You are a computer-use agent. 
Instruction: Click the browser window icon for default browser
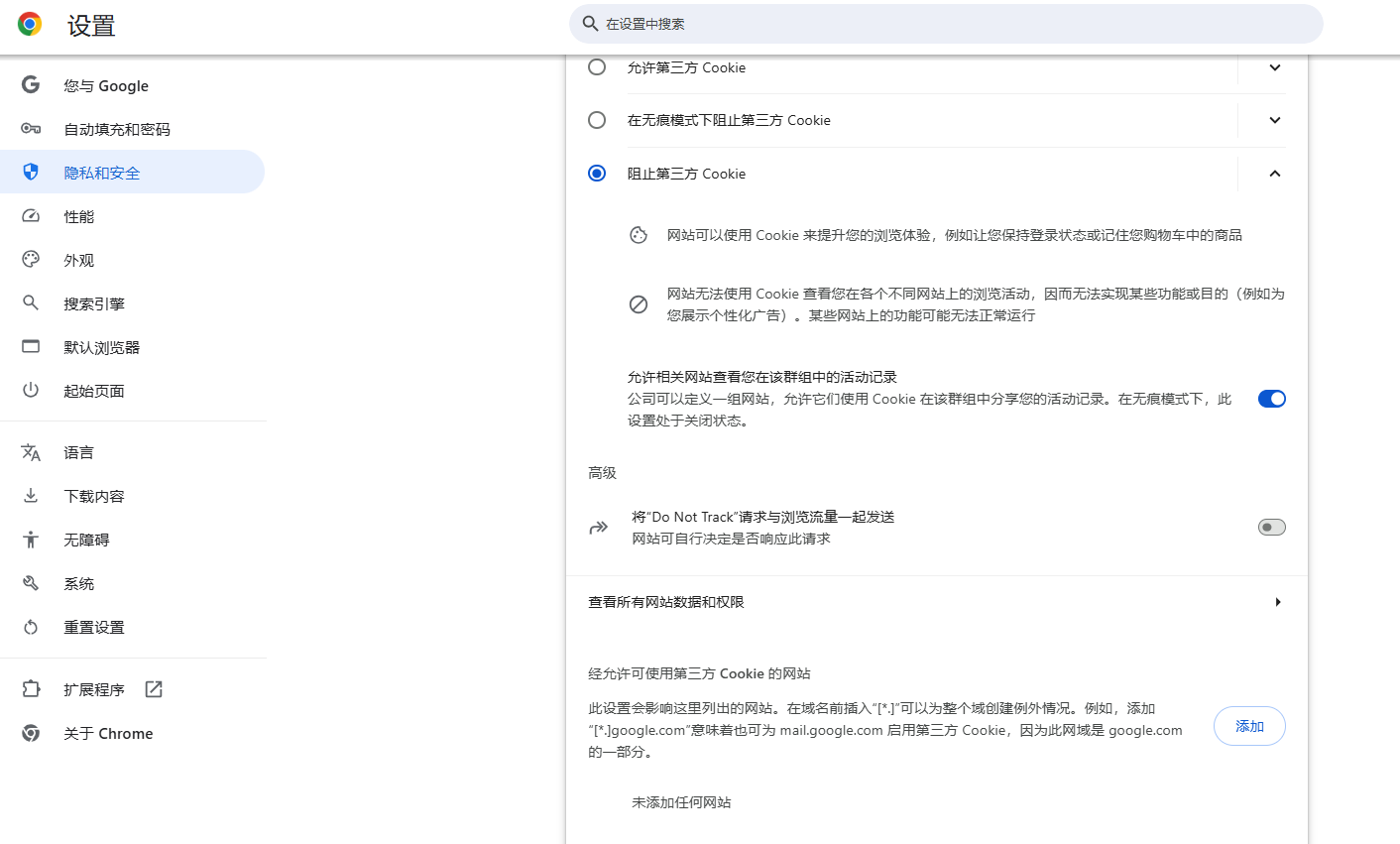[31, 347]
